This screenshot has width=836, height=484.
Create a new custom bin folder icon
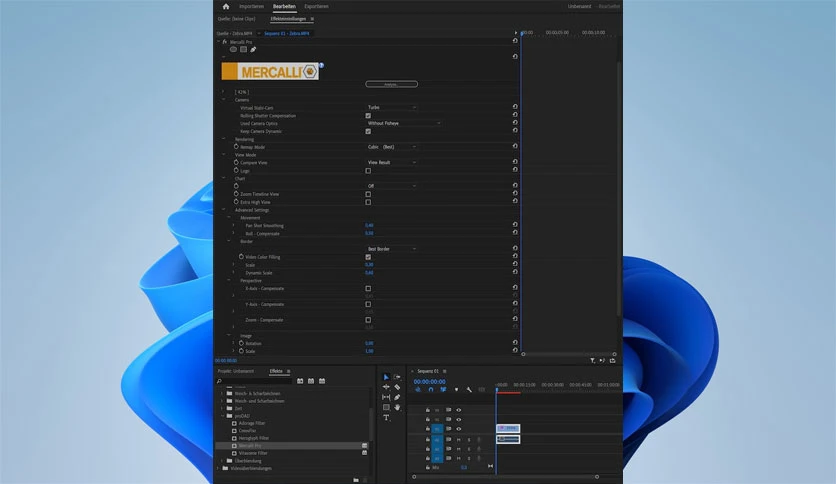[x=356, y=480]
